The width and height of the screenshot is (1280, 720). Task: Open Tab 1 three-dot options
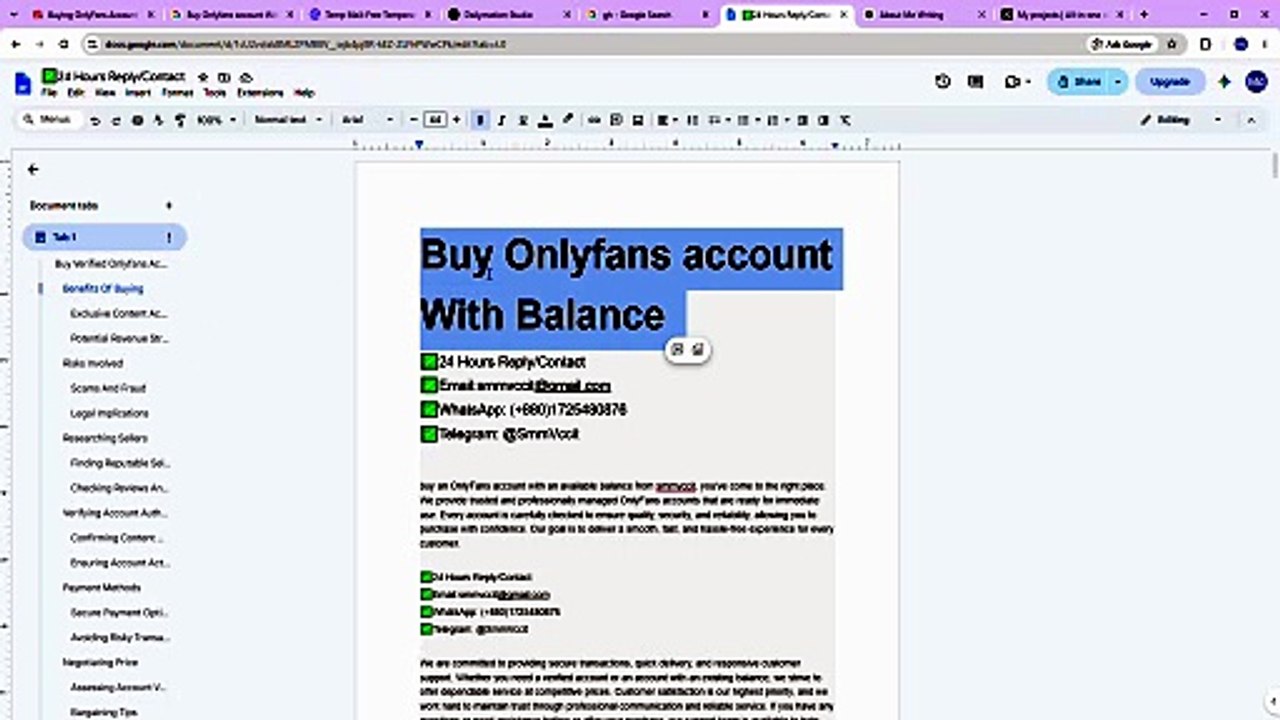pyautogui.click(x=169, y=237)
